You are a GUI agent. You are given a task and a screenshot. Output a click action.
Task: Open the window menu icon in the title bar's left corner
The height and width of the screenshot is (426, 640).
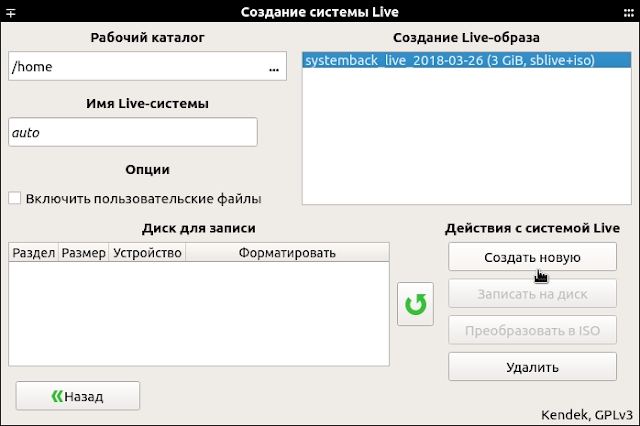11,13
